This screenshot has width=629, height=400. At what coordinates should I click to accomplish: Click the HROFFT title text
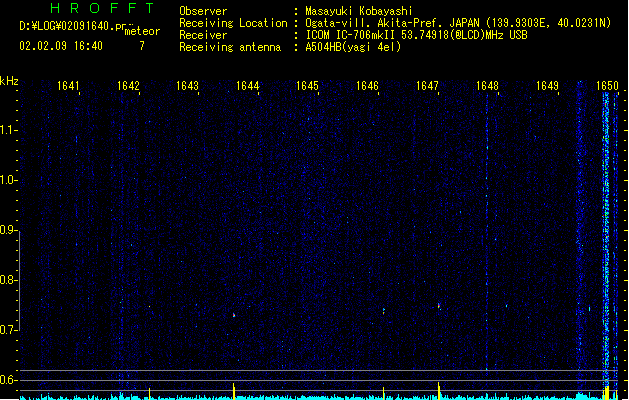pyautogui.click(x=103, y=8)
